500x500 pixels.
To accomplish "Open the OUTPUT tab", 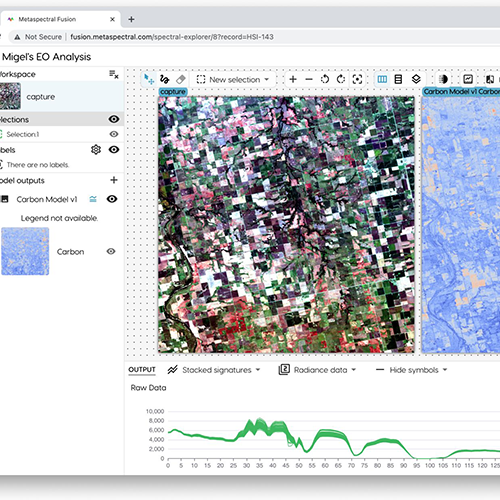I will [142, 370].
